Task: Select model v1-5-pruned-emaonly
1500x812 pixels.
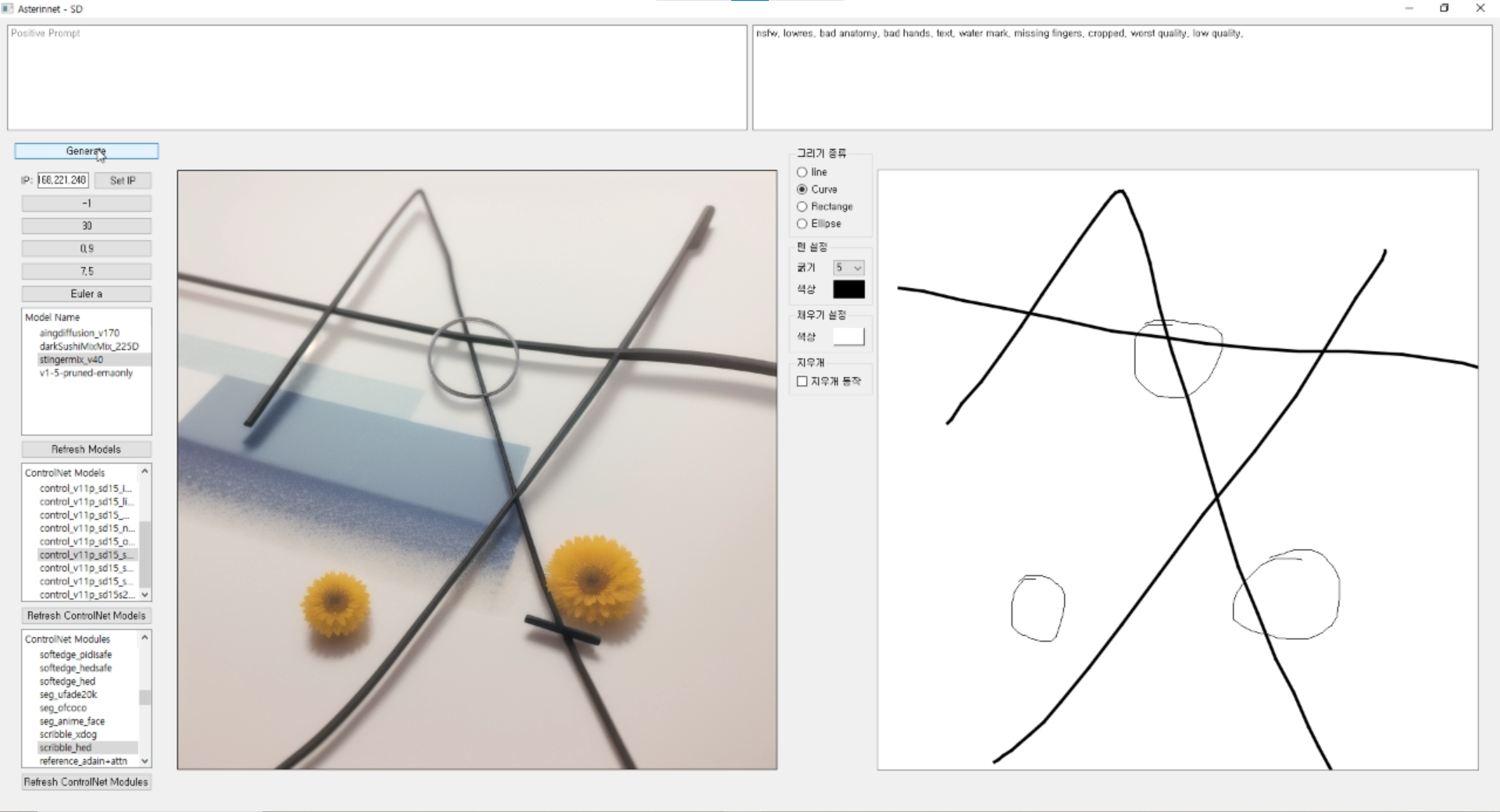Action: tap(86, 372)
